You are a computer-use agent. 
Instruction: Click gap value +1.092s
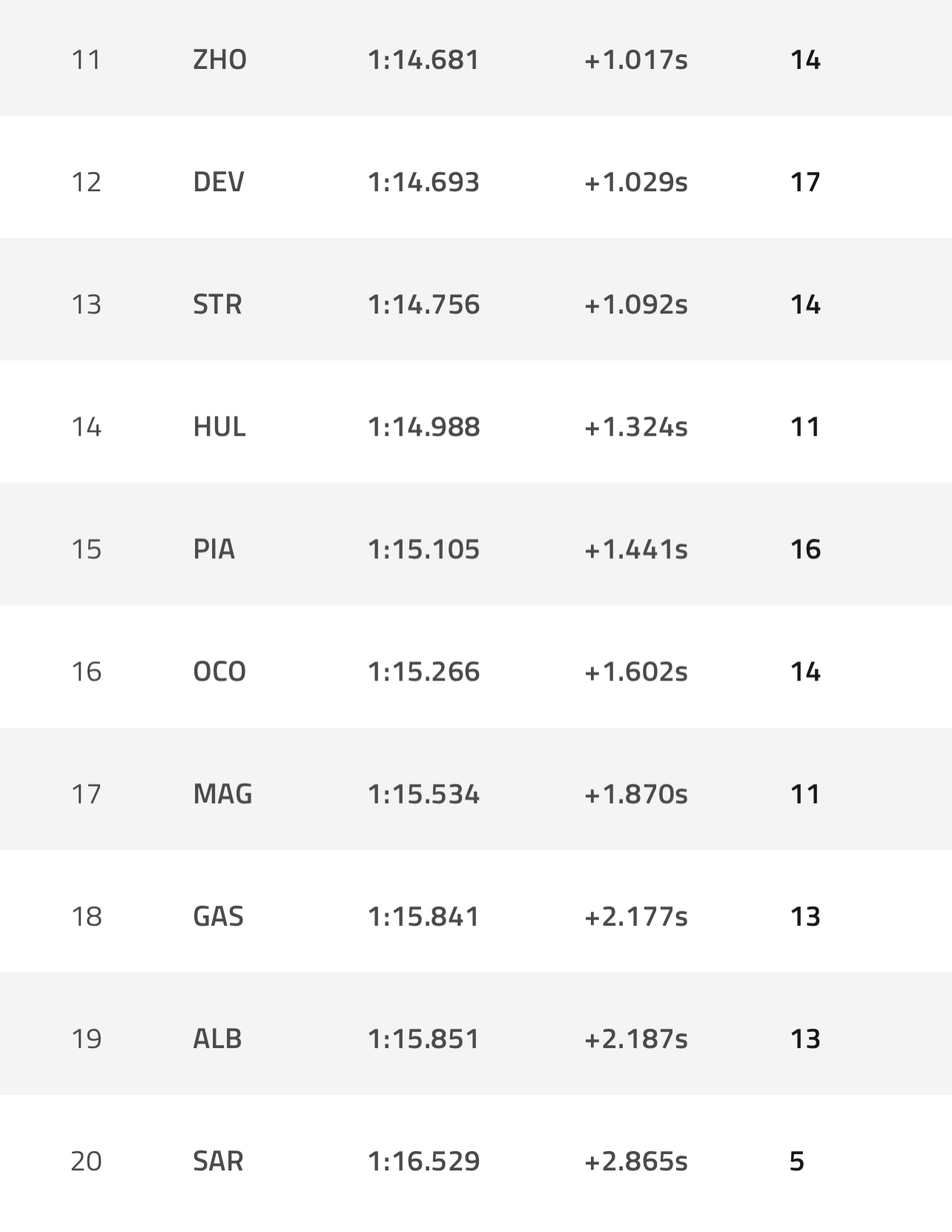click(635, 305)
